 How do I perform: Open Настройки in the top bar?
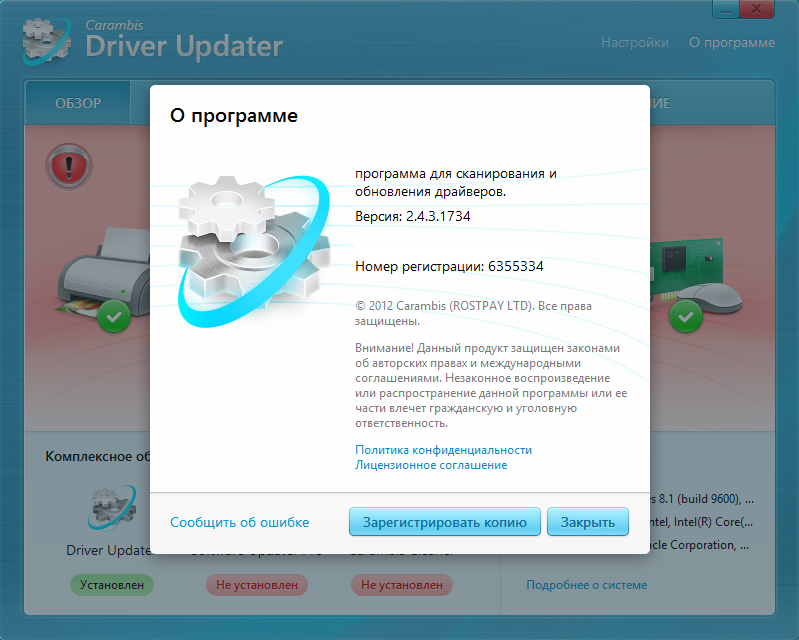635,42
